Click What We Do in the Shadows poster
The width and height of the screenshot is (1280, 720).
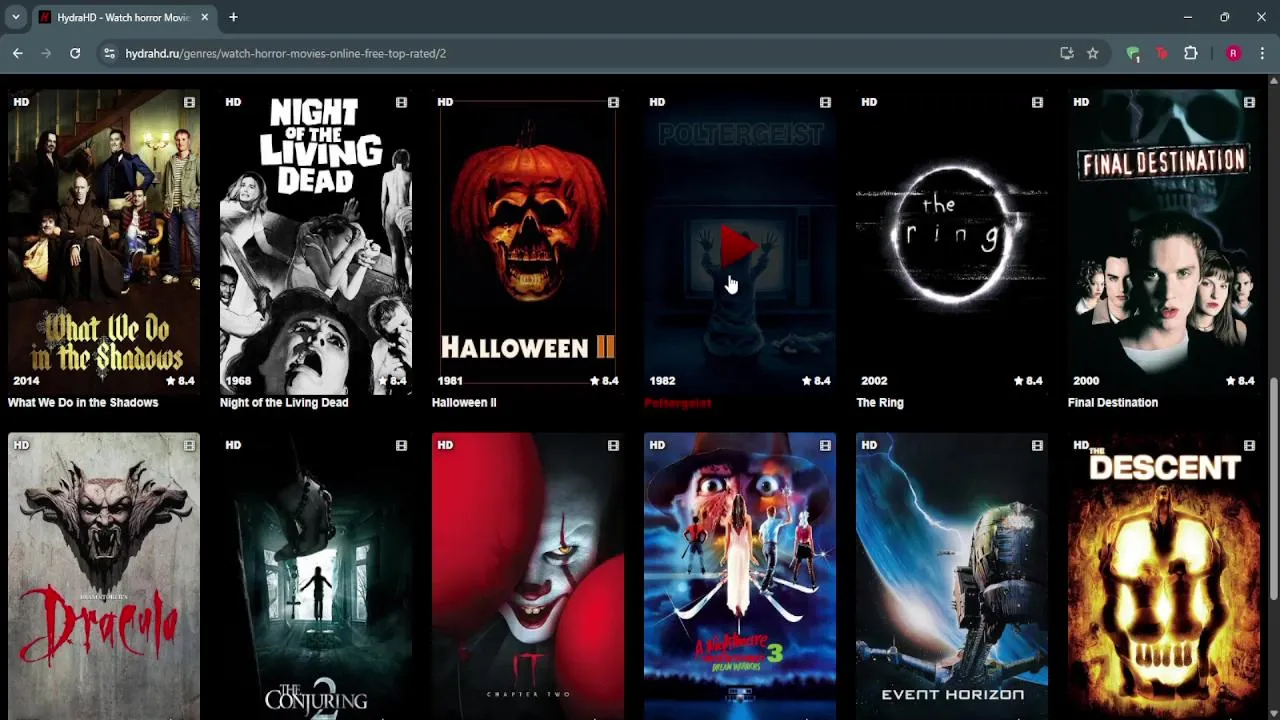pyautogui.click(x=104, y=242)
